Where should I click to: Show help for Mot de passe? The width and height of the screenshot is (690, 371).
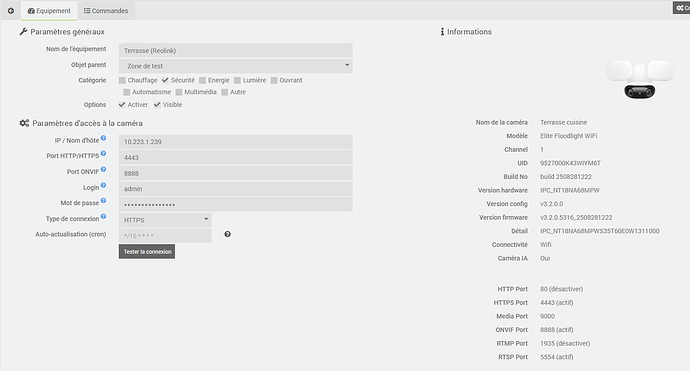[103, 200]
